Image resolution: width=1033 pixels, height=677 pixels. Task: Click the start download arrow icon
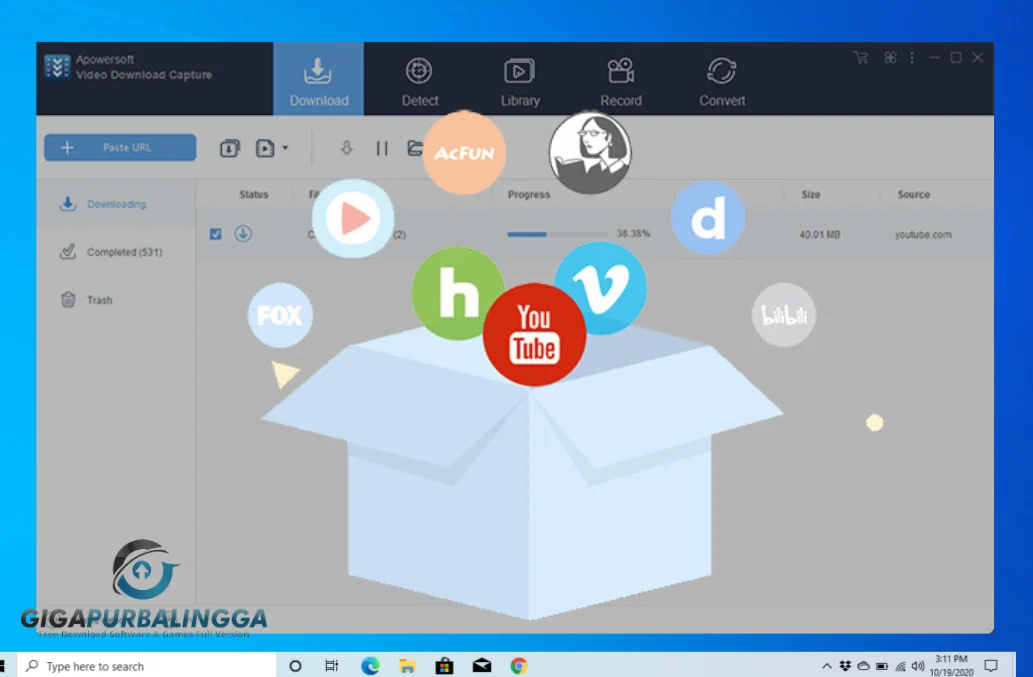(347, 148)
